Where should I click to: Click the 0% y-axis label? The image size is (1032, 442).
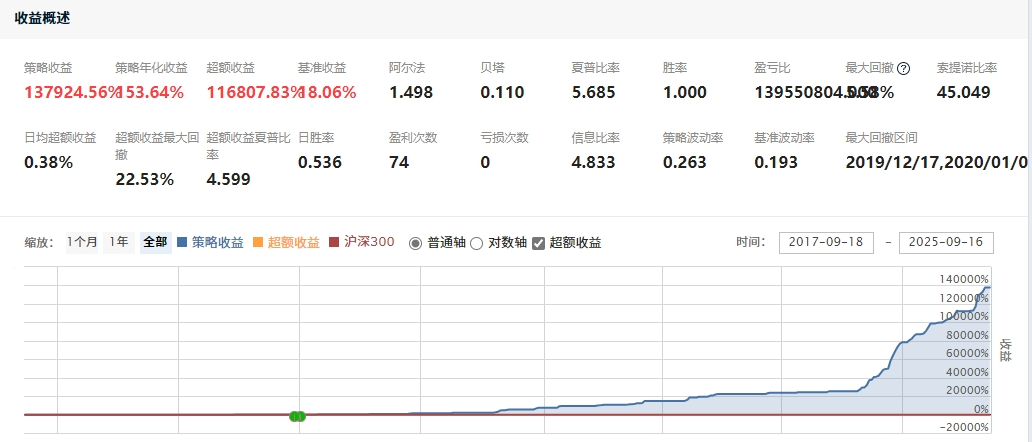(981, 409)
